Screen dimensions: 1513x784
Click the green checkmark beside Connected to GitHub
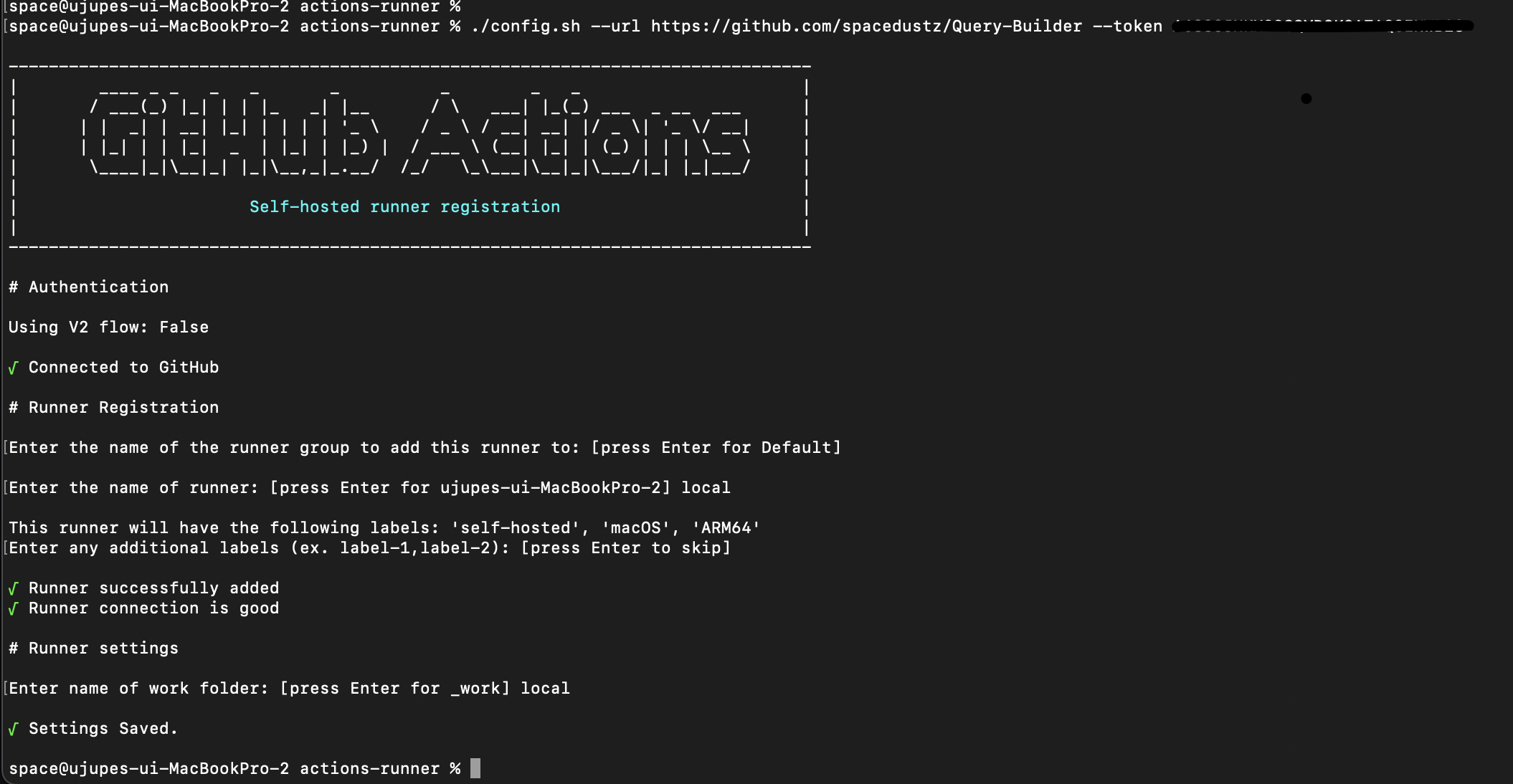[13, 368]
